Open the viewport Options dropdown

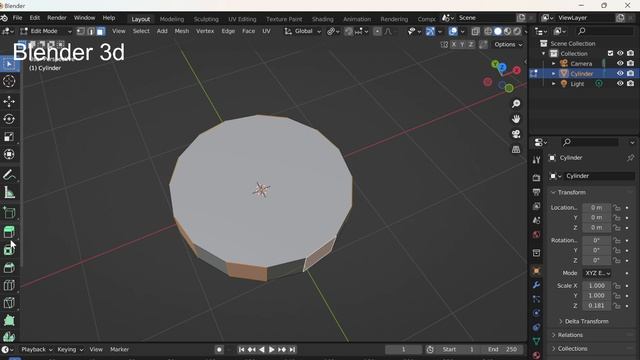pyautogui.click(x=508, y=44)
